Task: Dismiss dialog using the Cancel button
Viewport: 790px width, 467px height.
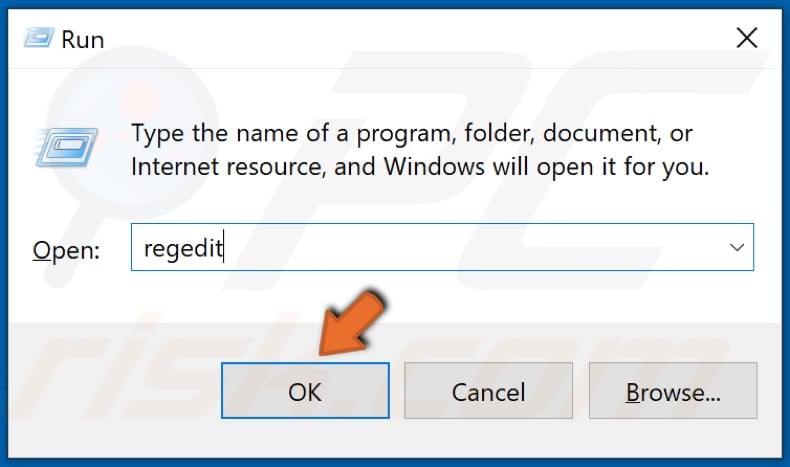Action: pos(488,390)
